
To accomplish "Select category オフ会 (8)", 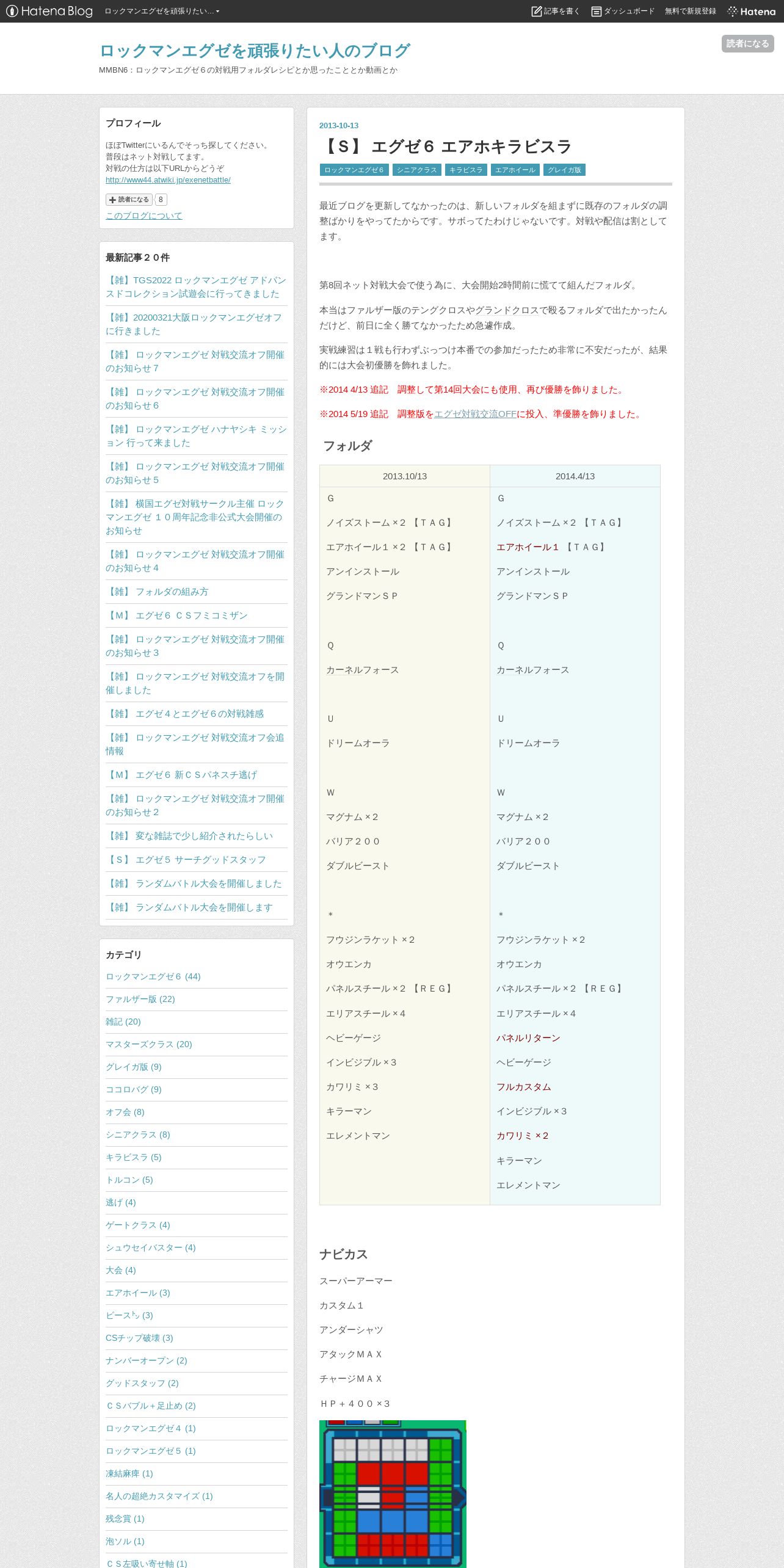I will [x=125, y=1112].
